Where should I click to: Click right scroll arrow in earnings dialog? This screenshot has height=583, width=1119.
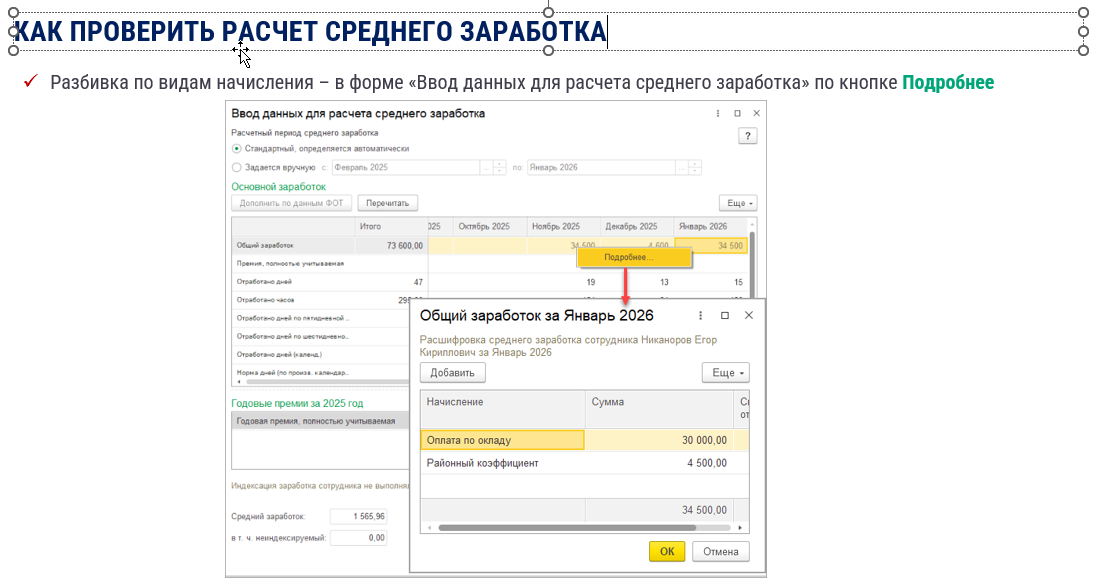click(x=740, y=528)
